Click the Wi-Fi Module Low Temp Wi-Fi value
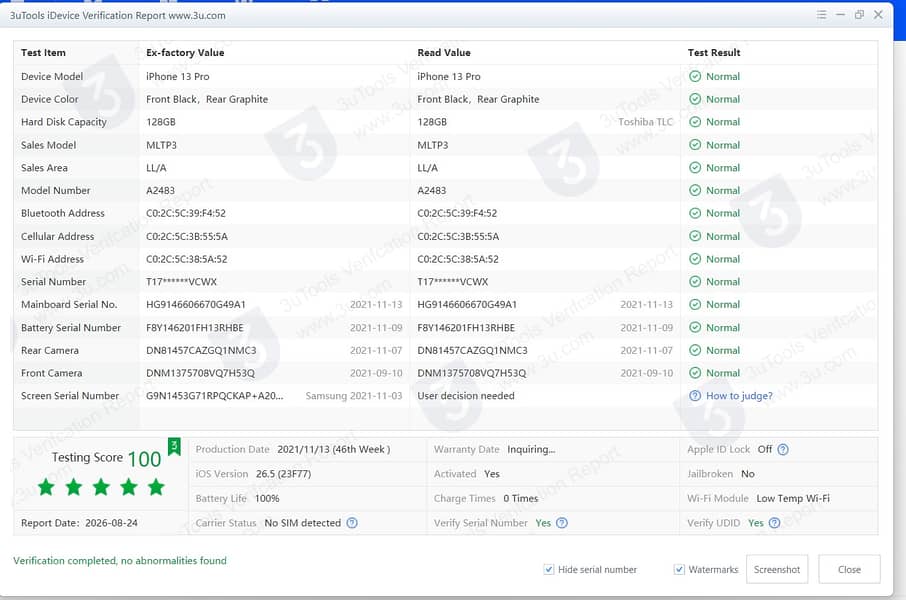 pos(793,498)
